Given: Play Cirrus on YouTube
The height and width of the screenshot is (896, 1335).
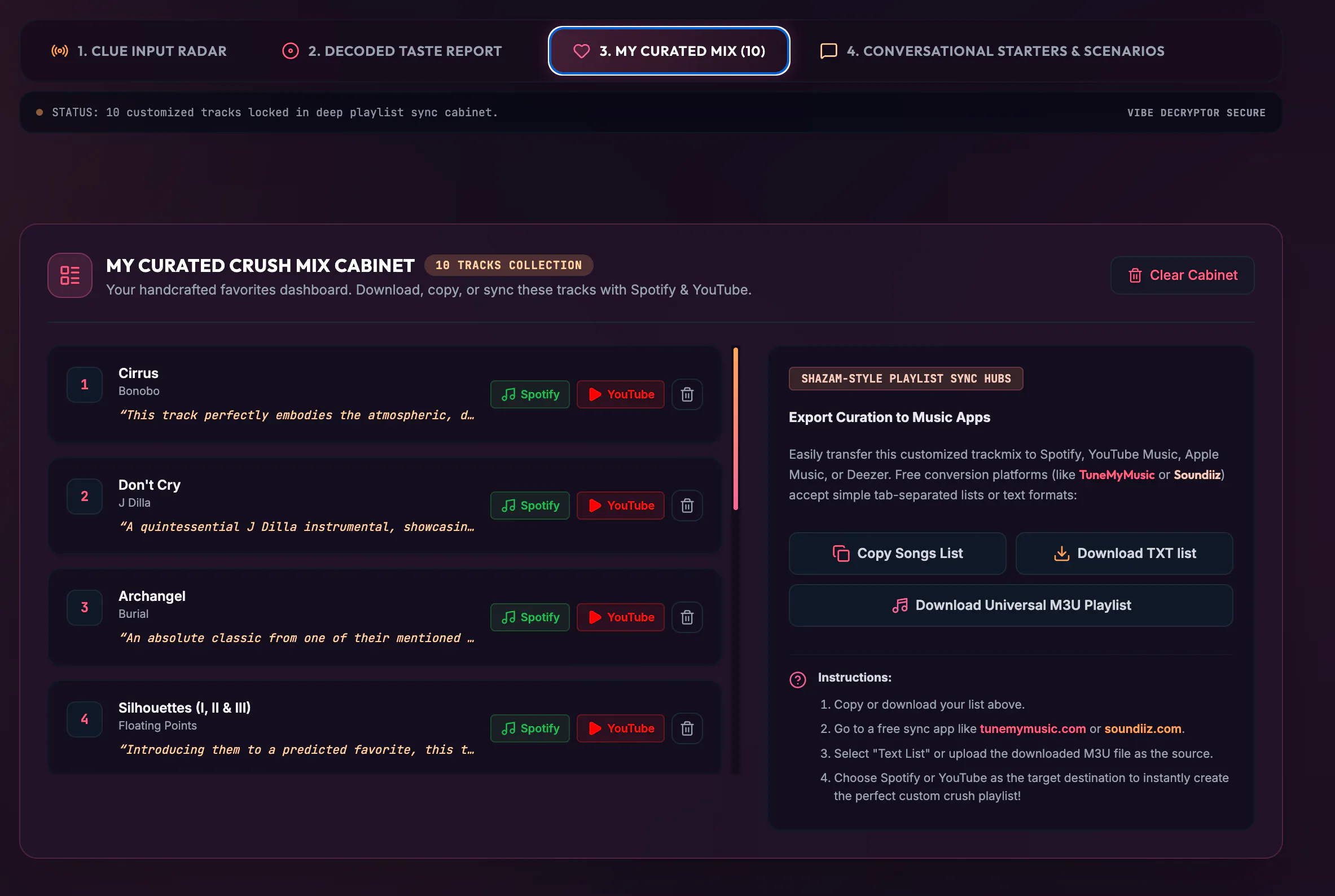Looking at the screenshot, I should pos(620,394).
